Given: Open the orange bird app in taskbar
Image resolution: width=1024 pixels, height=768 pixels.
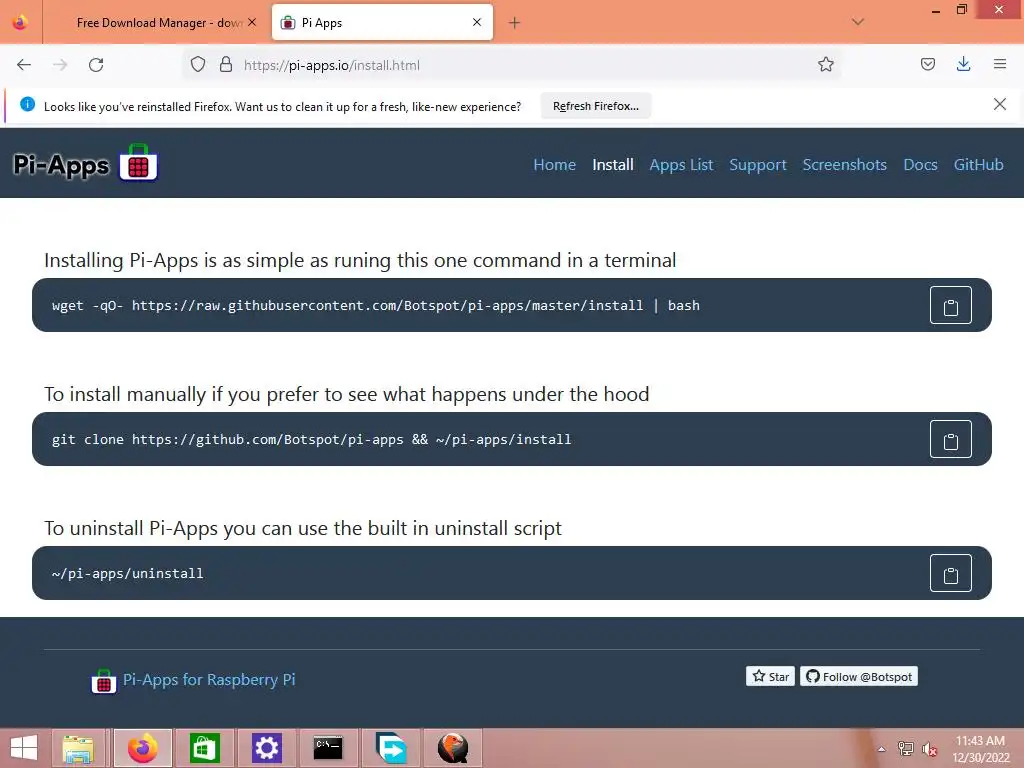Looking at the screenshot, I should click(x=453, y=748).
